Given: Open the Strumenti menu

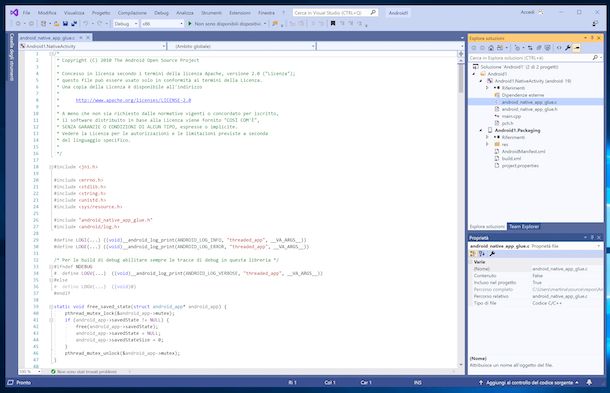Looking at the screenshot, I should click(x=211, y=13).
